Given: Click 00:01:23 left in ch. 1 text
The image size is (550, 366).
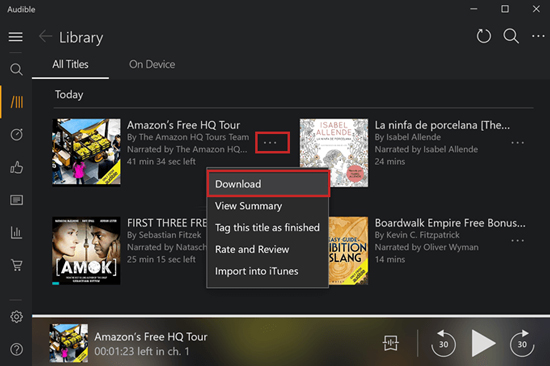Looking at the screenshot, I should click(142, 351).
